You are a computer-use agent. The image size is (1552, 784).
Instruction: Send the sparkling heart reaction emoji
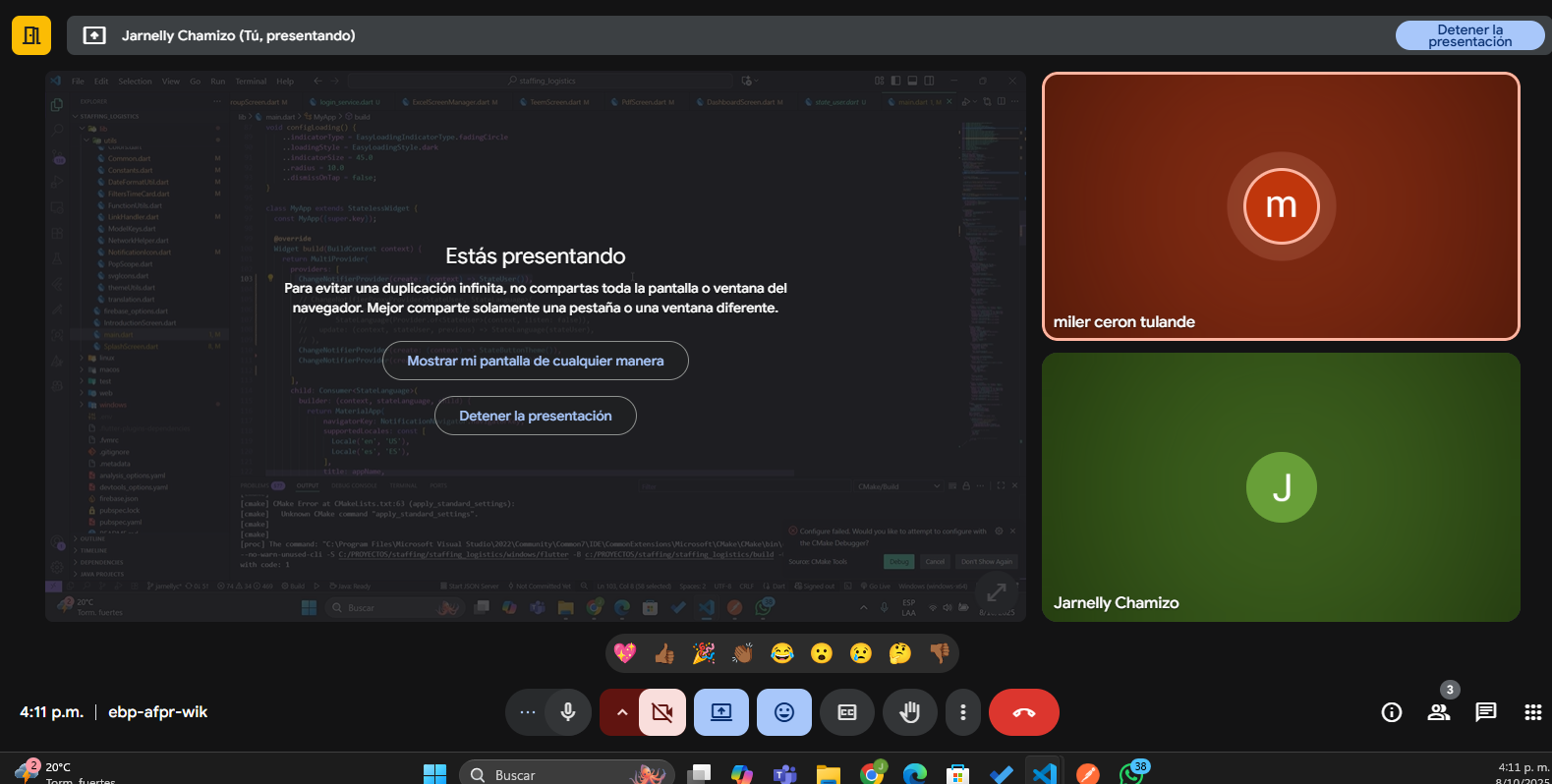(625, 653)
